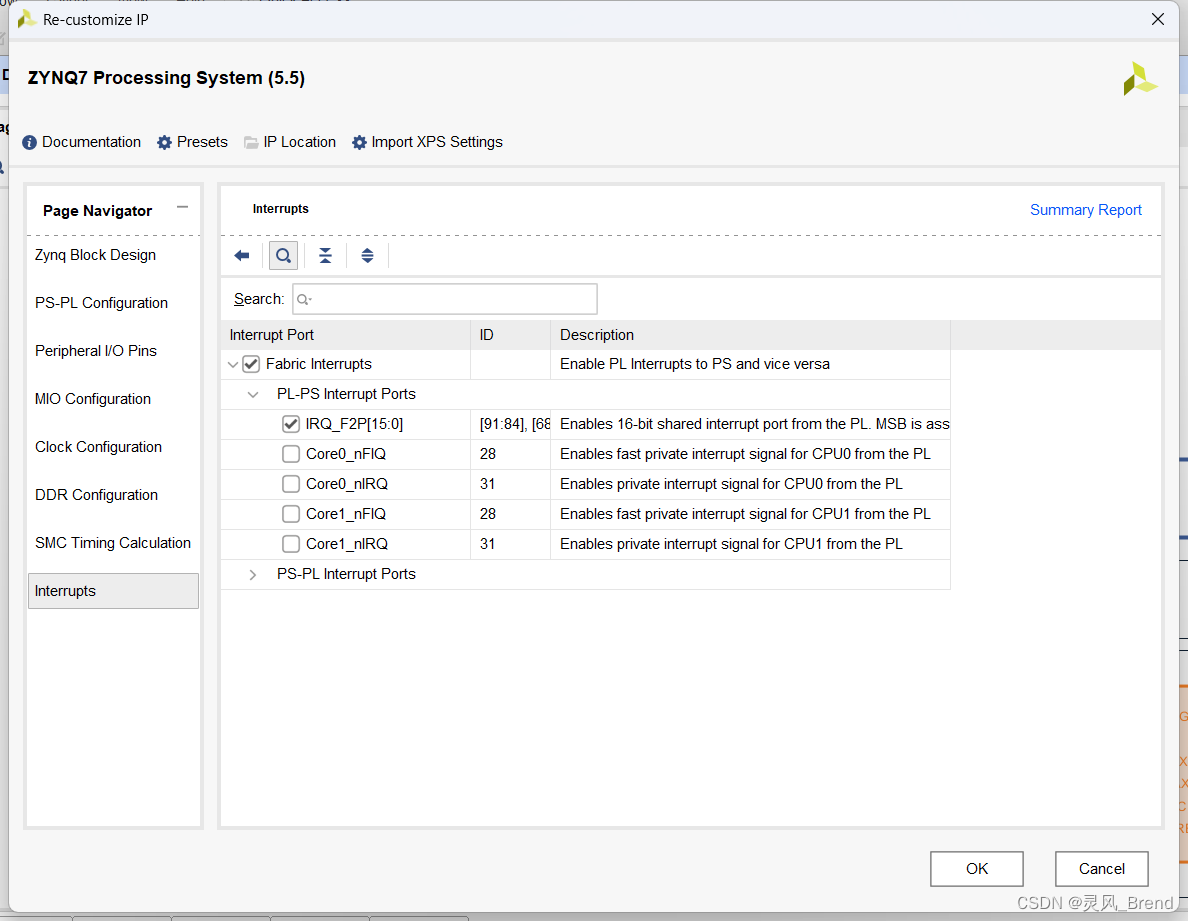Select the PL-PS Interrupt Ports row label
Image resolution: width=1188 pixels, height=921 pixels.
click(346, 394)
